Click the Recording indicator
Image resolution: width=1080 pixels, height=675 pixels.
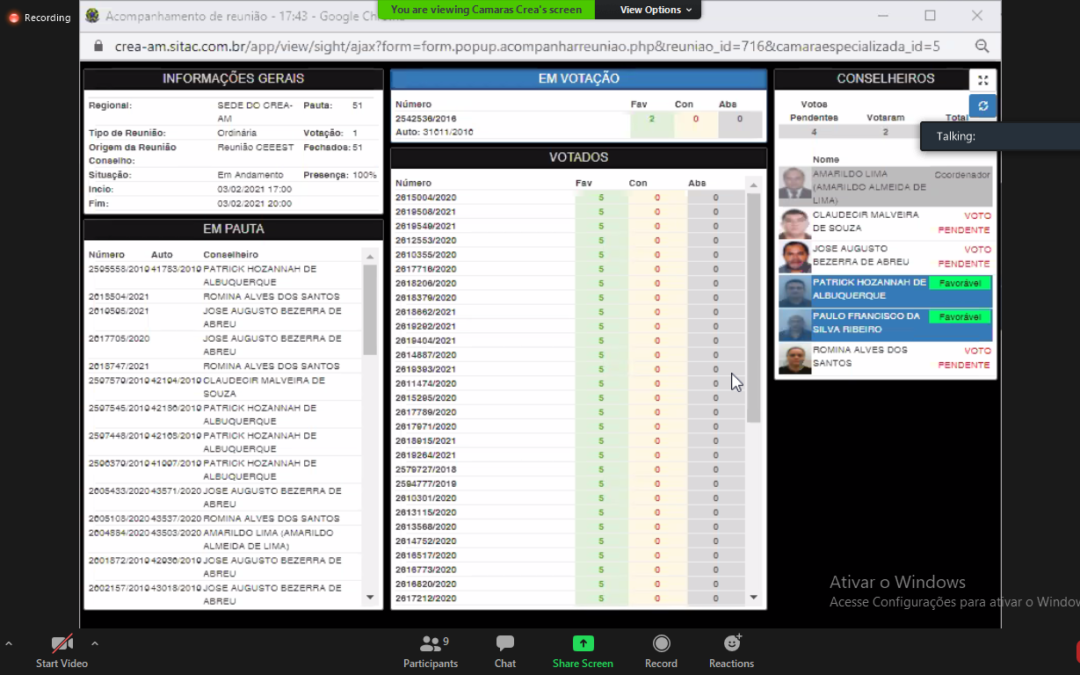tap(40, 17)
